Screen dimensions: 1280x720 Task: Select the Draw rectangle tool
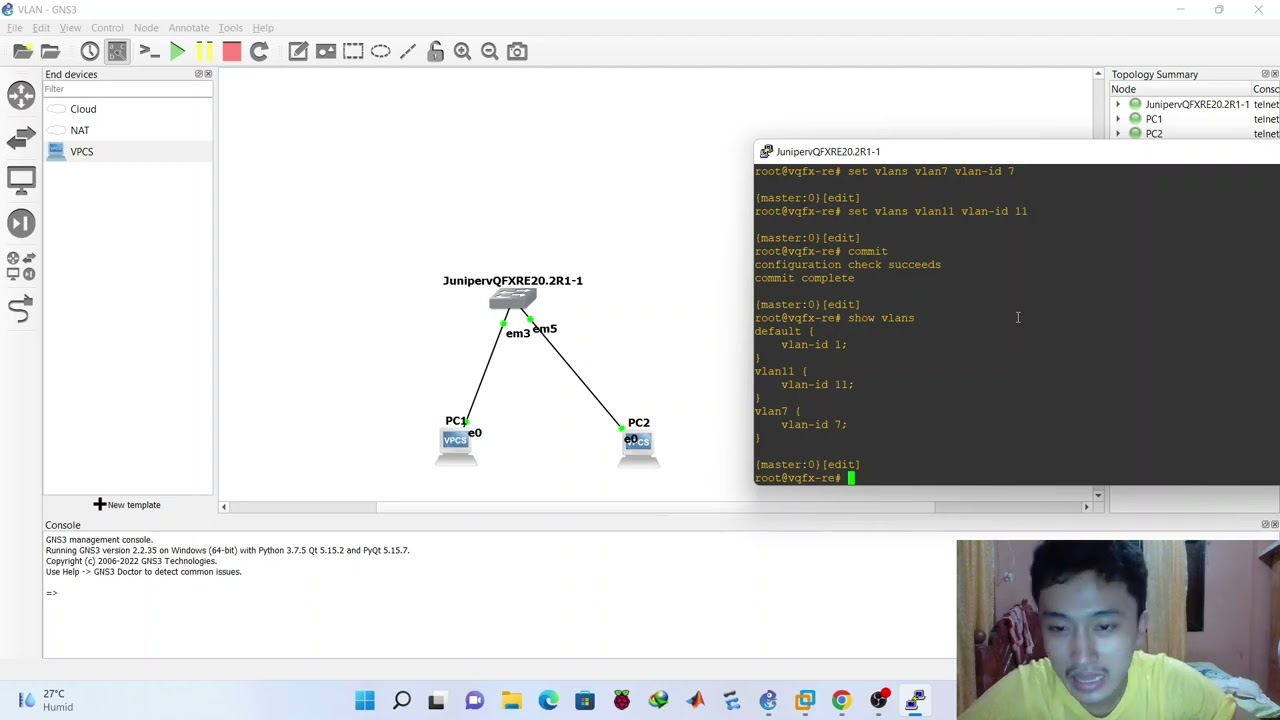(353, 51)
